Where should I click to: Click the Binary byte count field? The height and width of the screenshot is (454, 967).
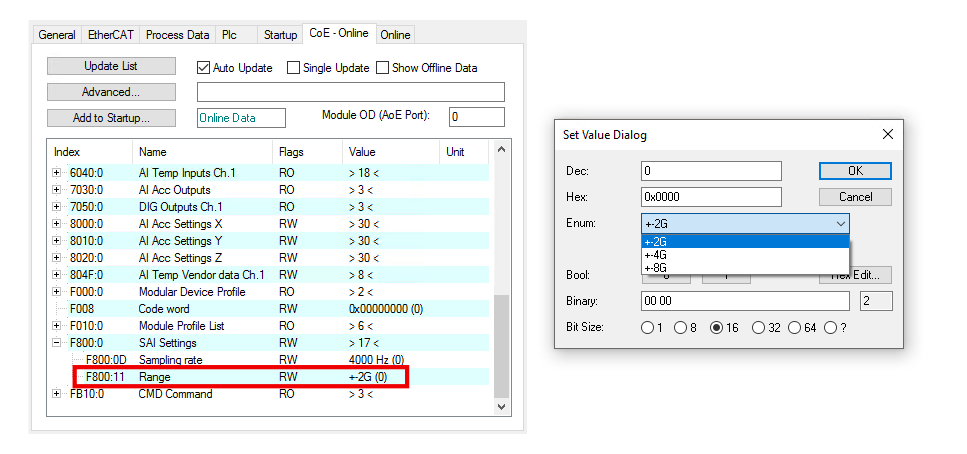click(876, 301)
